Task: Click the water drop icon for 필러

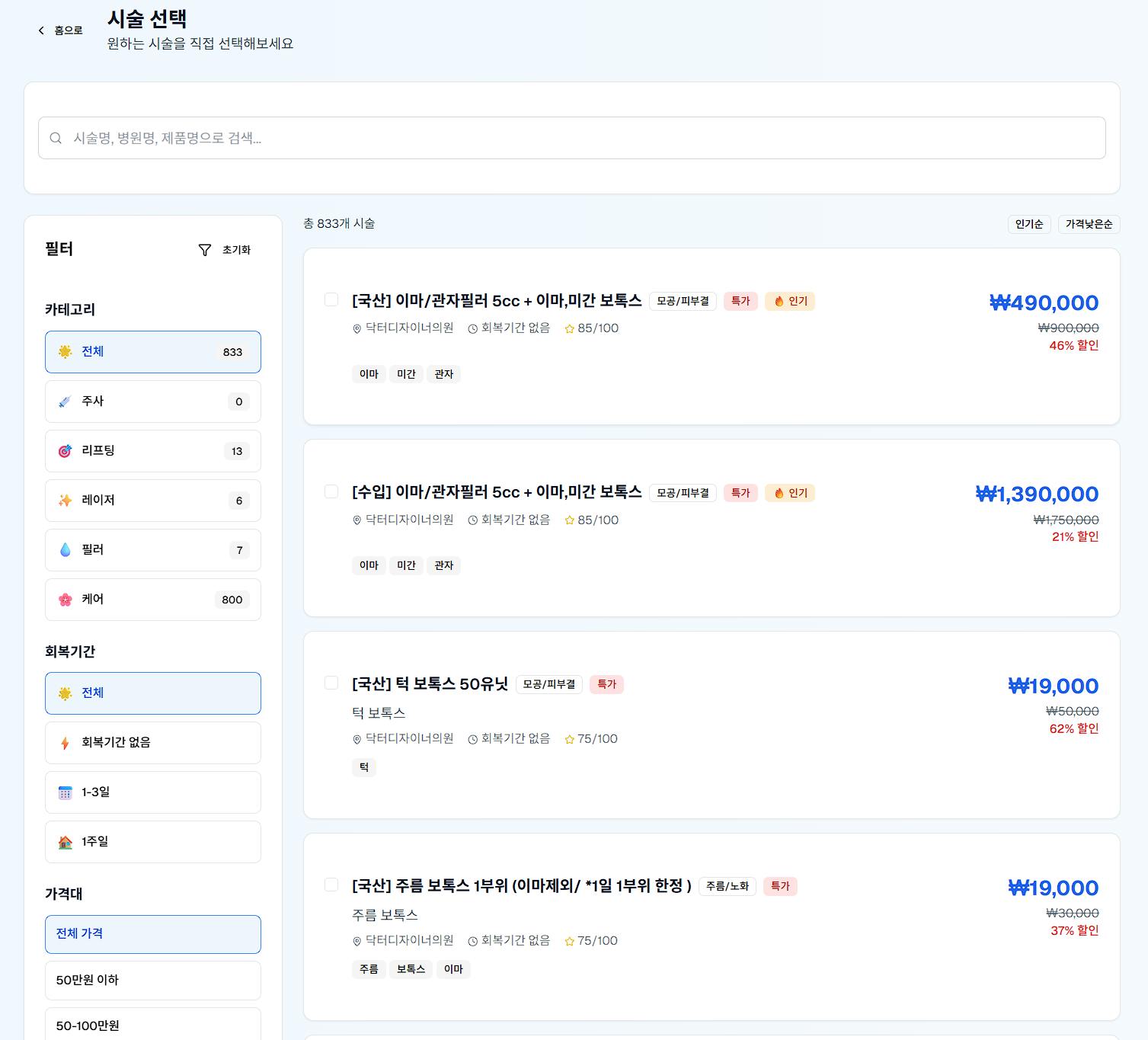Action: click(66, 550)
